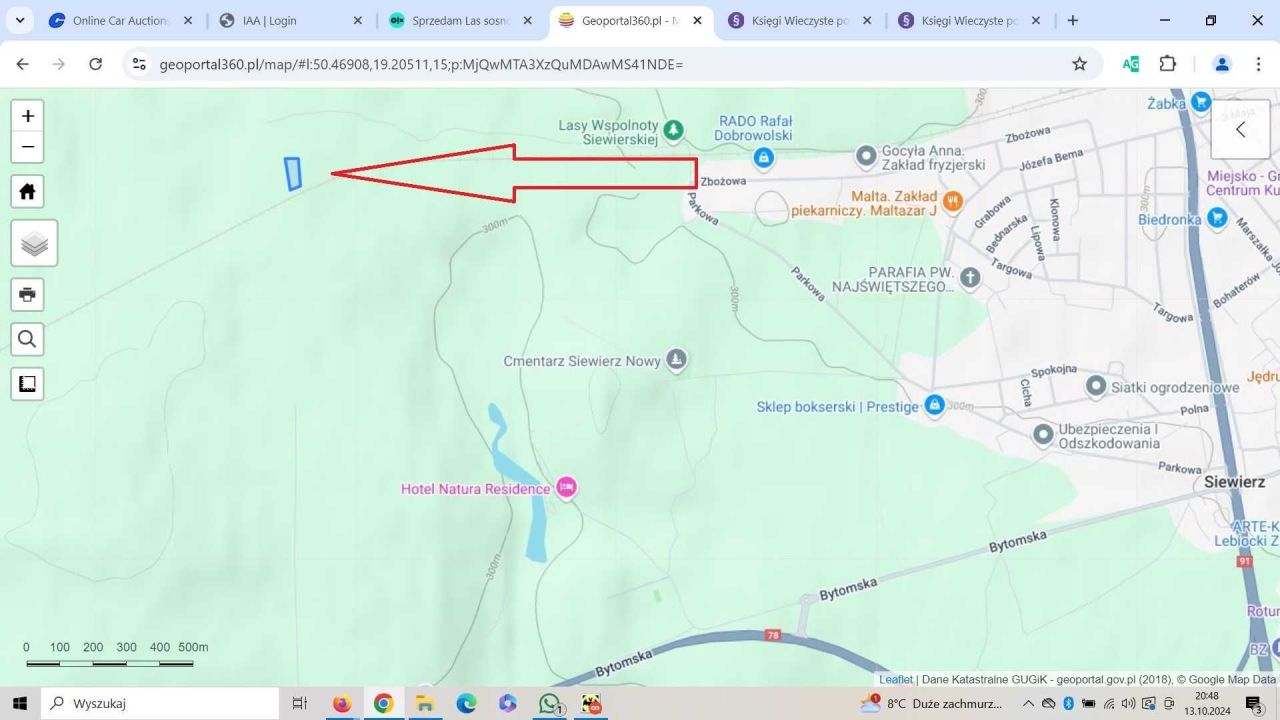Open WhatsApp from the taskbar
The image size is (1280, 720).
pyautogui.click(x=549, y=703)
